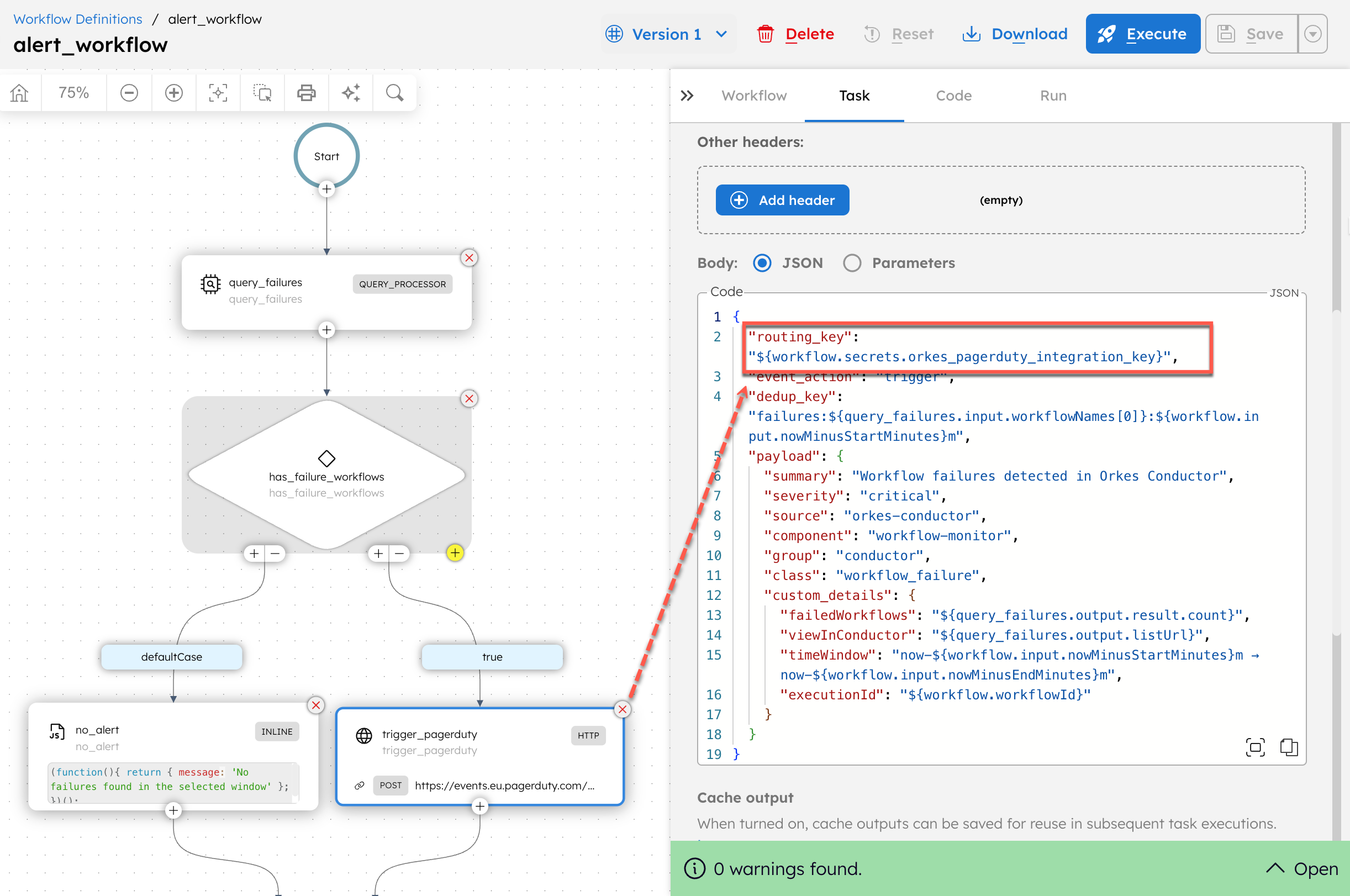This screenshot has height=896, width=1350.
Task: Add a header to the HTTP task
Action: [x=782, y=200]
